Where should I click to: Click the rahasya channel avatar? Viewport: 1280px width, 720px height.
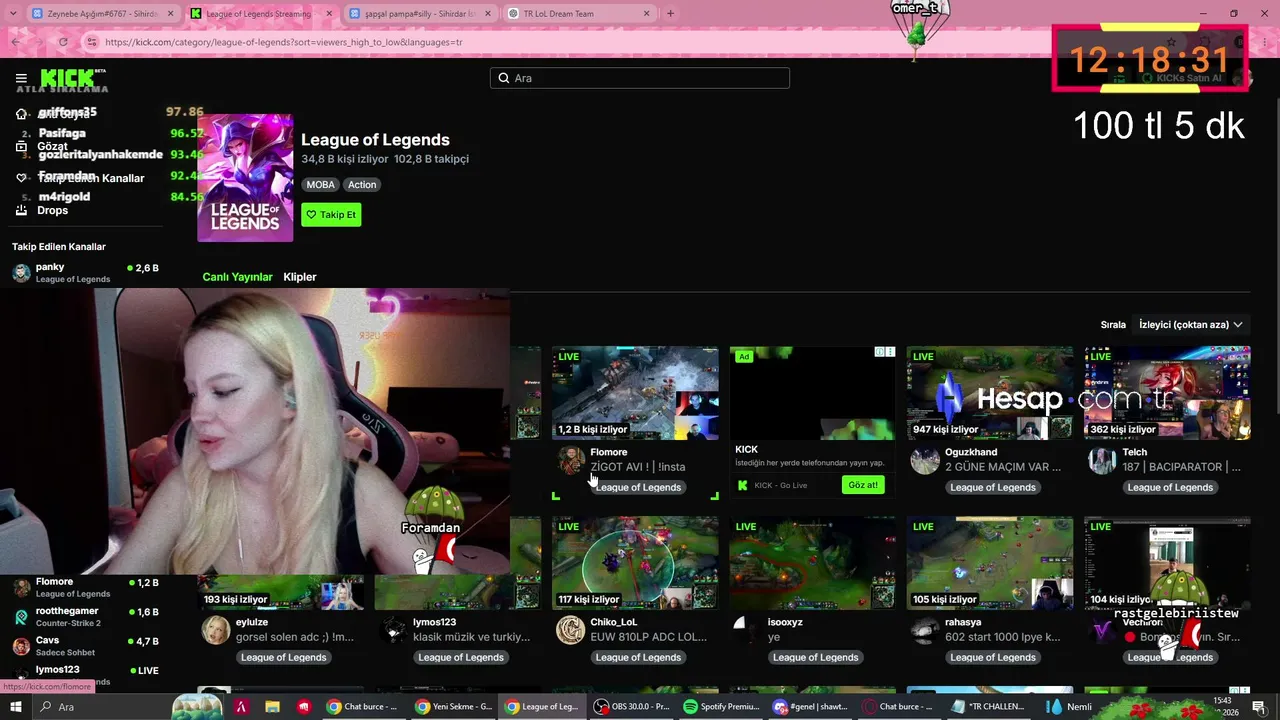click(x=926, y=631)
